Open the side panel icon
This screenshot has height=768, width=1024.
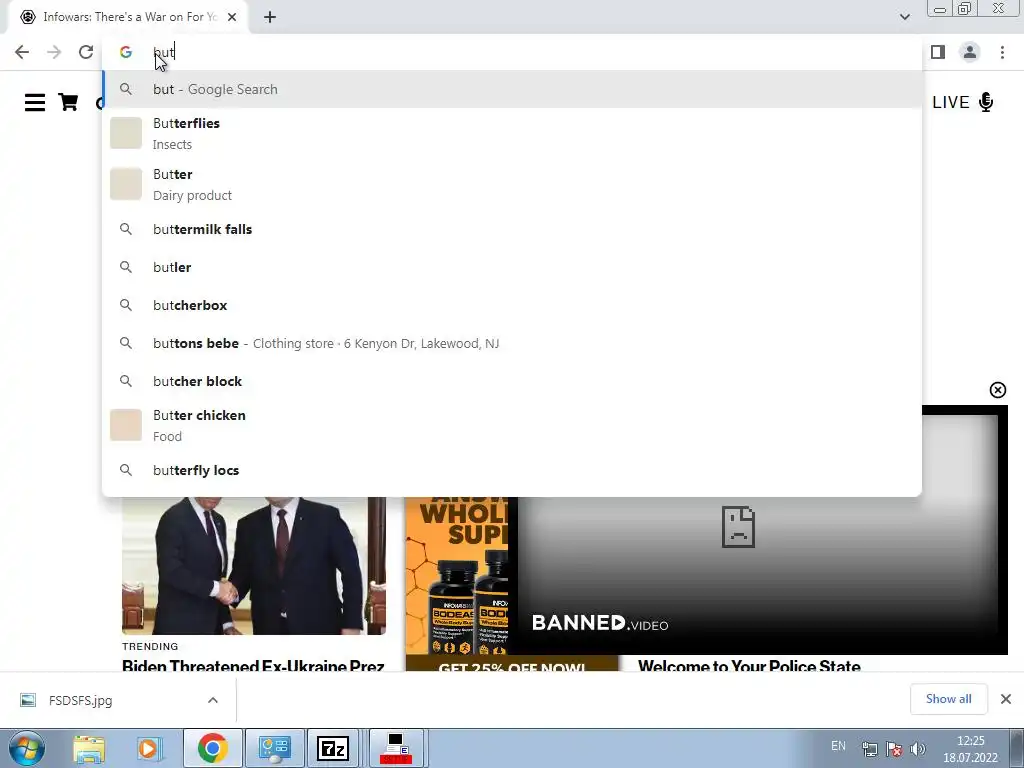938,52
